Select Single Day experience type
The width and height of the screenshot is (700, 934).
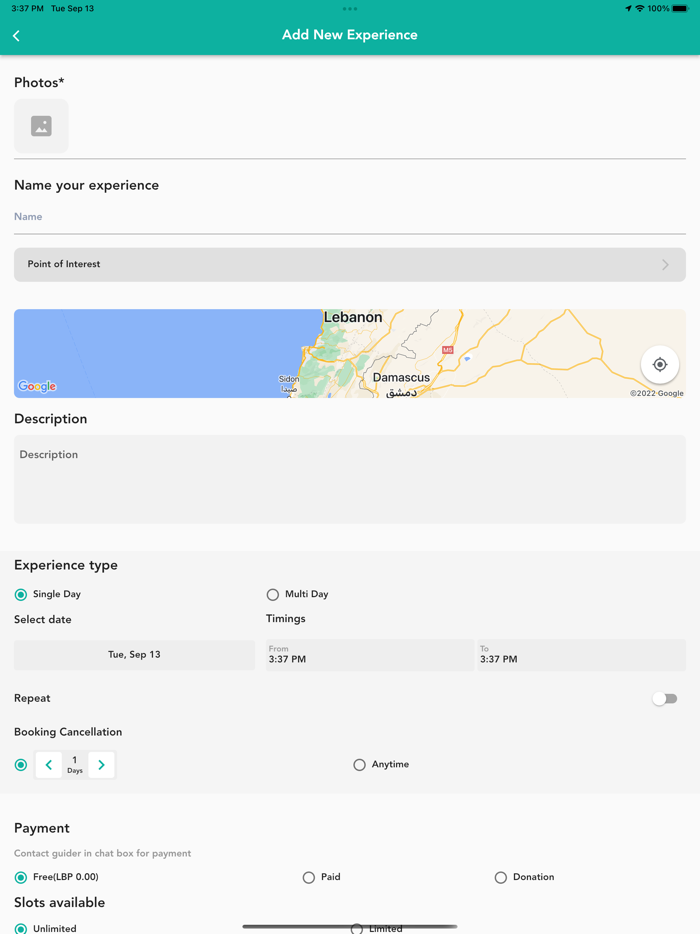click(21, 594)
